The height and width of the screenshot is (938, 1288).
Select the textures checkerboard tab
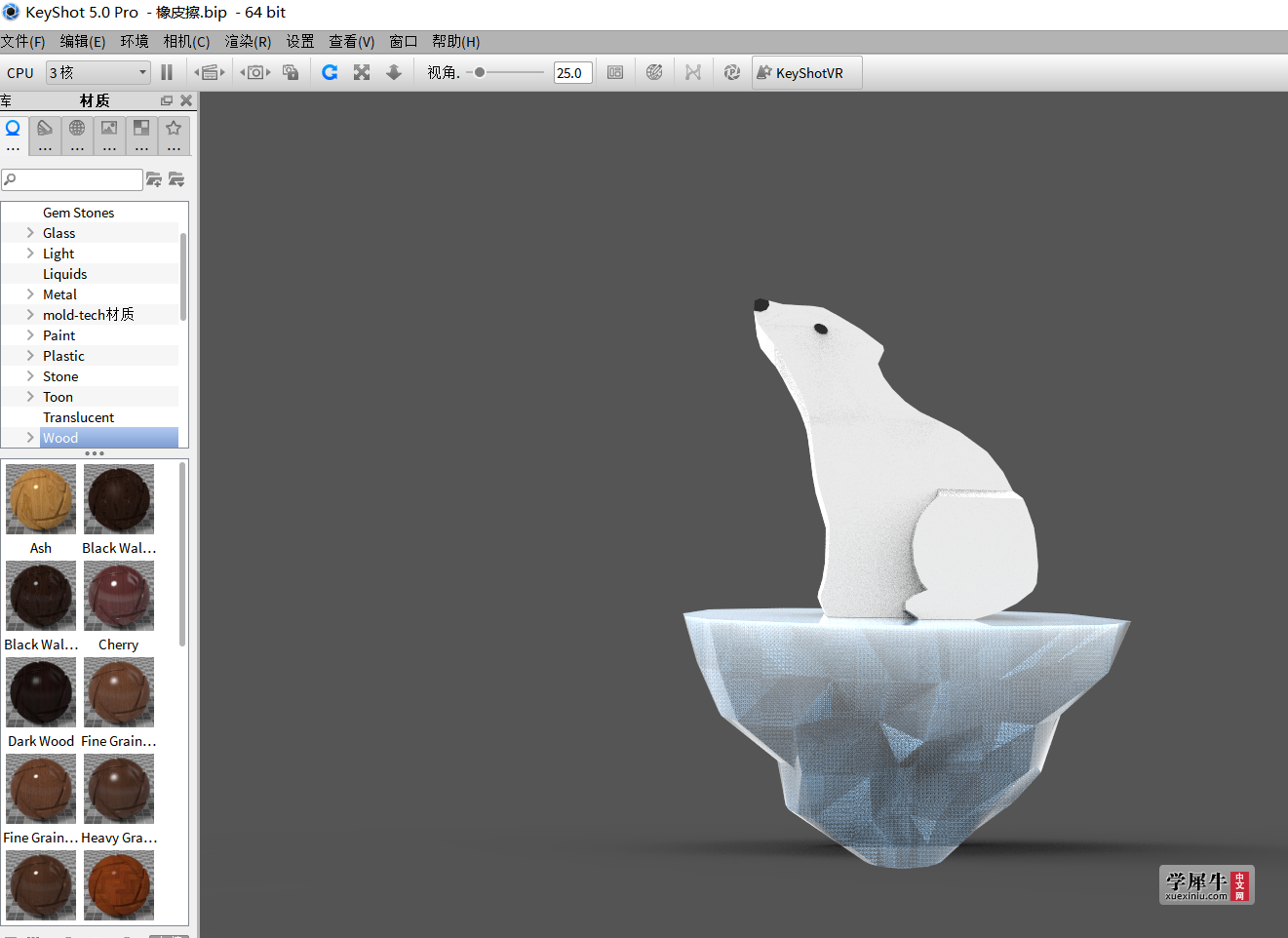pos(141,135)
